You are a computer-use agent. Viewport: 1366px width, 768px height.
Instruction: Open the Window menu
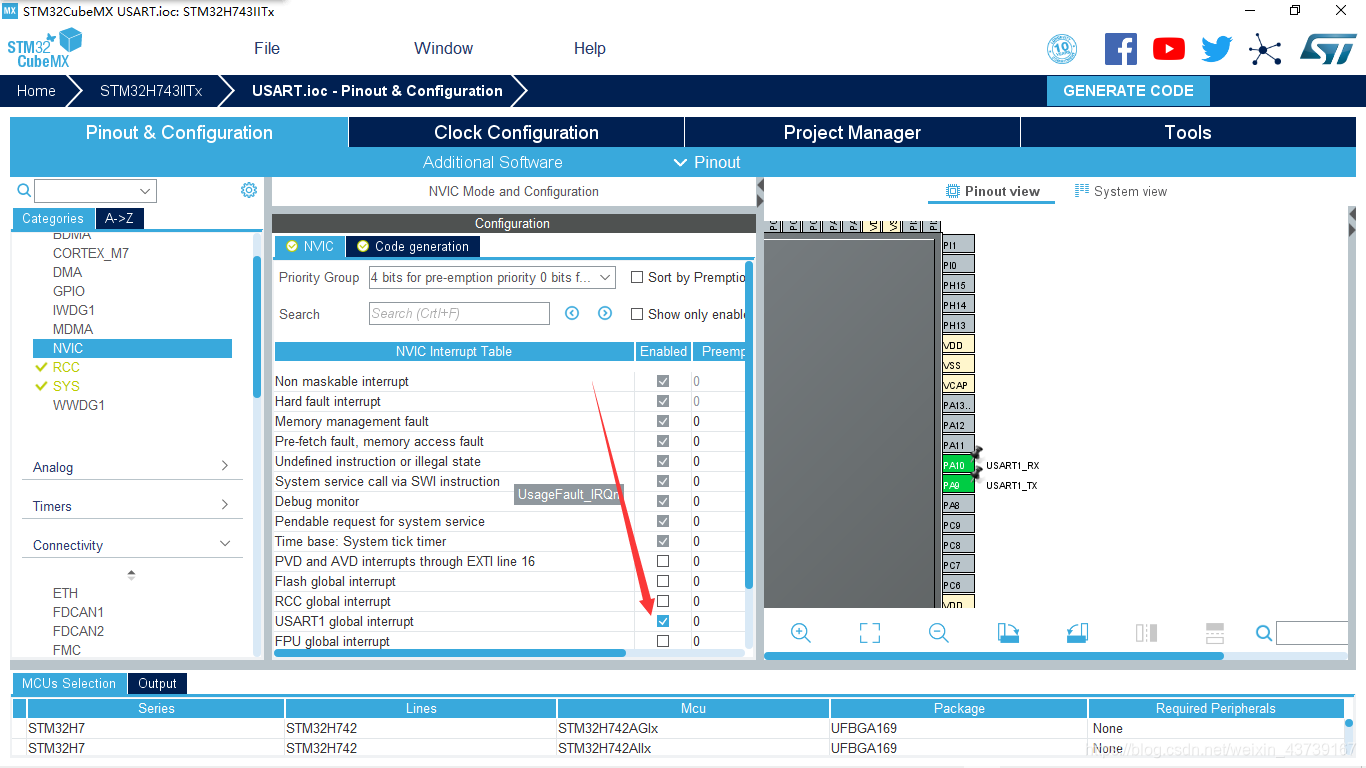coord(443,48)
